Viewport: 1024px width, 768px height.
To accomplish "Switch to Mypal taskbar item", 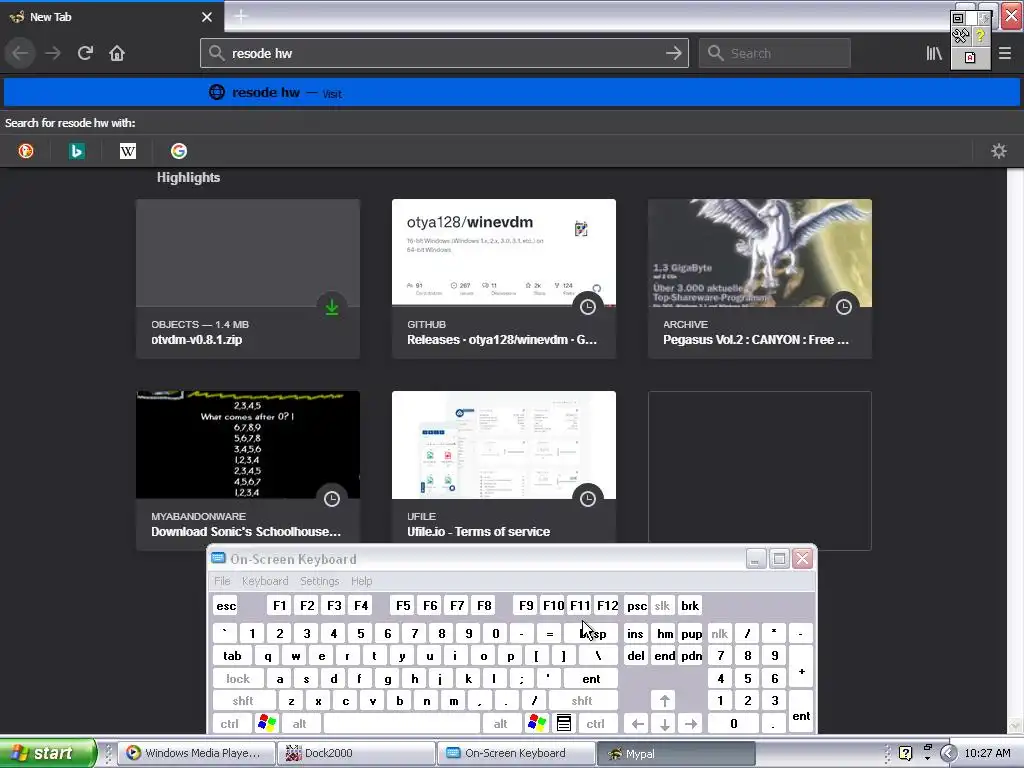I will pos(676,753).
